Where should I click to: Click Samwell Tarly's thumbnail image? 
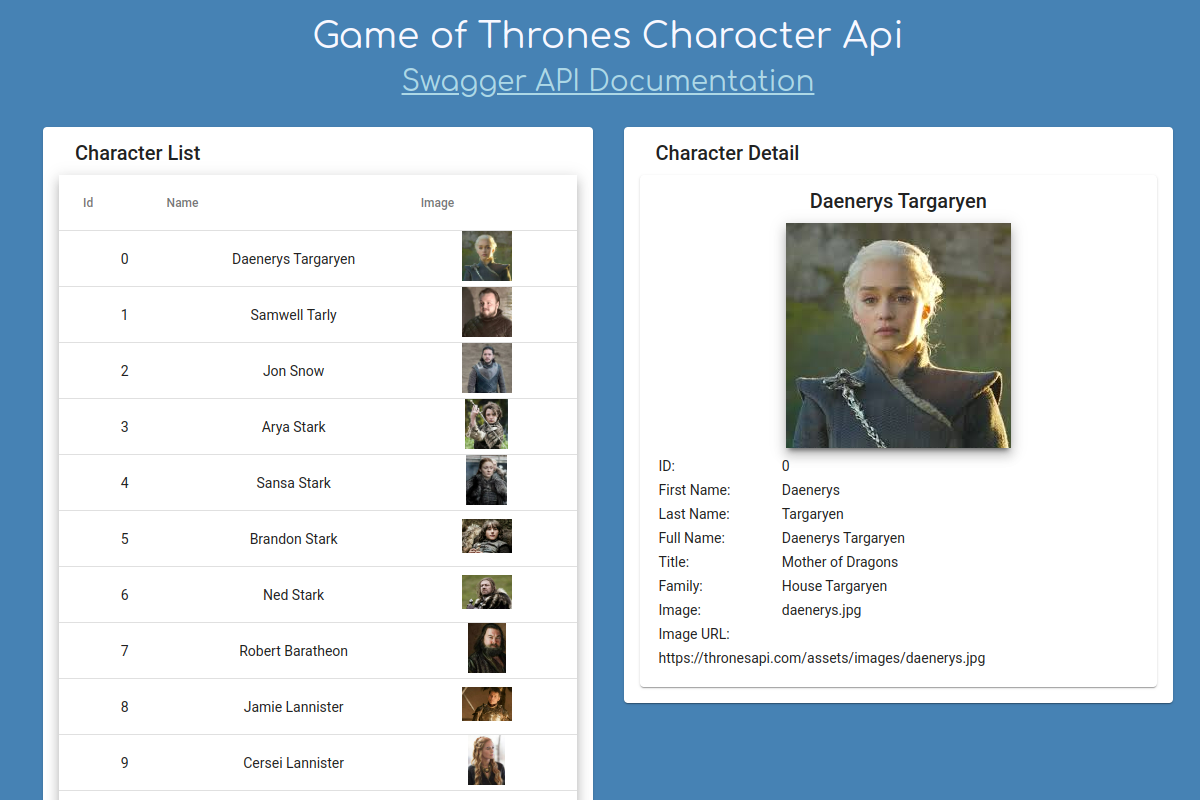(487, 312)
